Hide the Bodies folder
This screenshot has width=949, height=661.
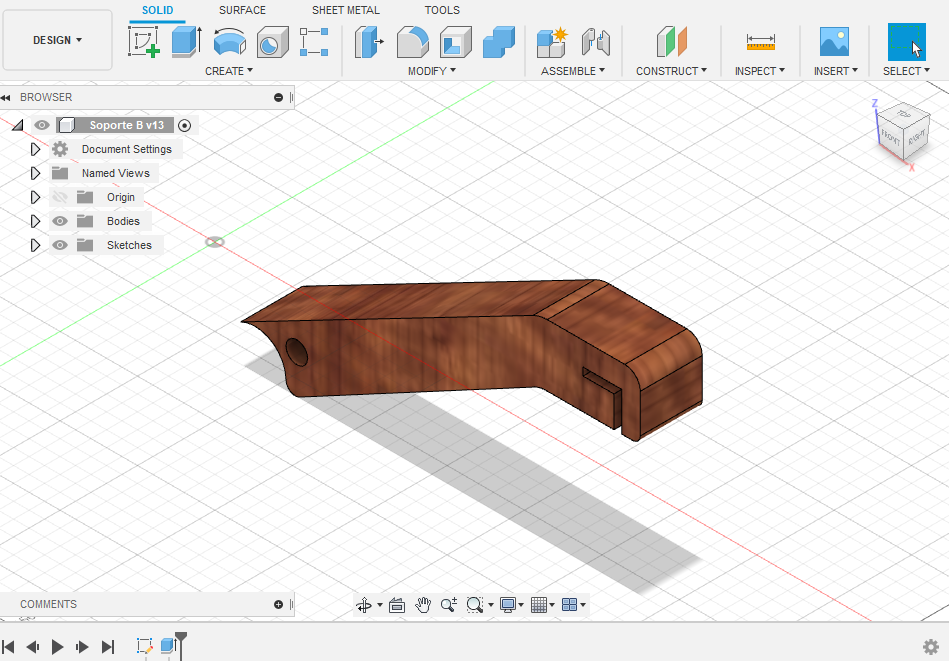pos(59,222)
